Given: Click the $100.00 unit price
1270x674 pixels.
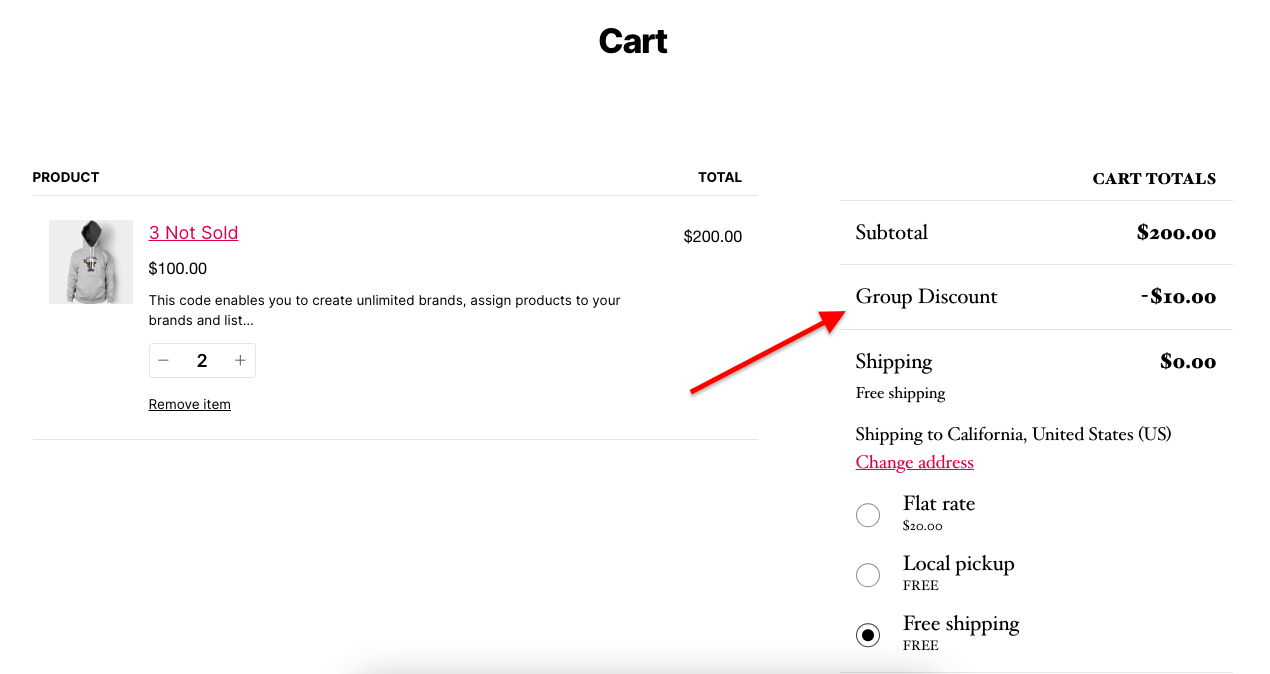Looking at the screenshot, I should 178,268.
